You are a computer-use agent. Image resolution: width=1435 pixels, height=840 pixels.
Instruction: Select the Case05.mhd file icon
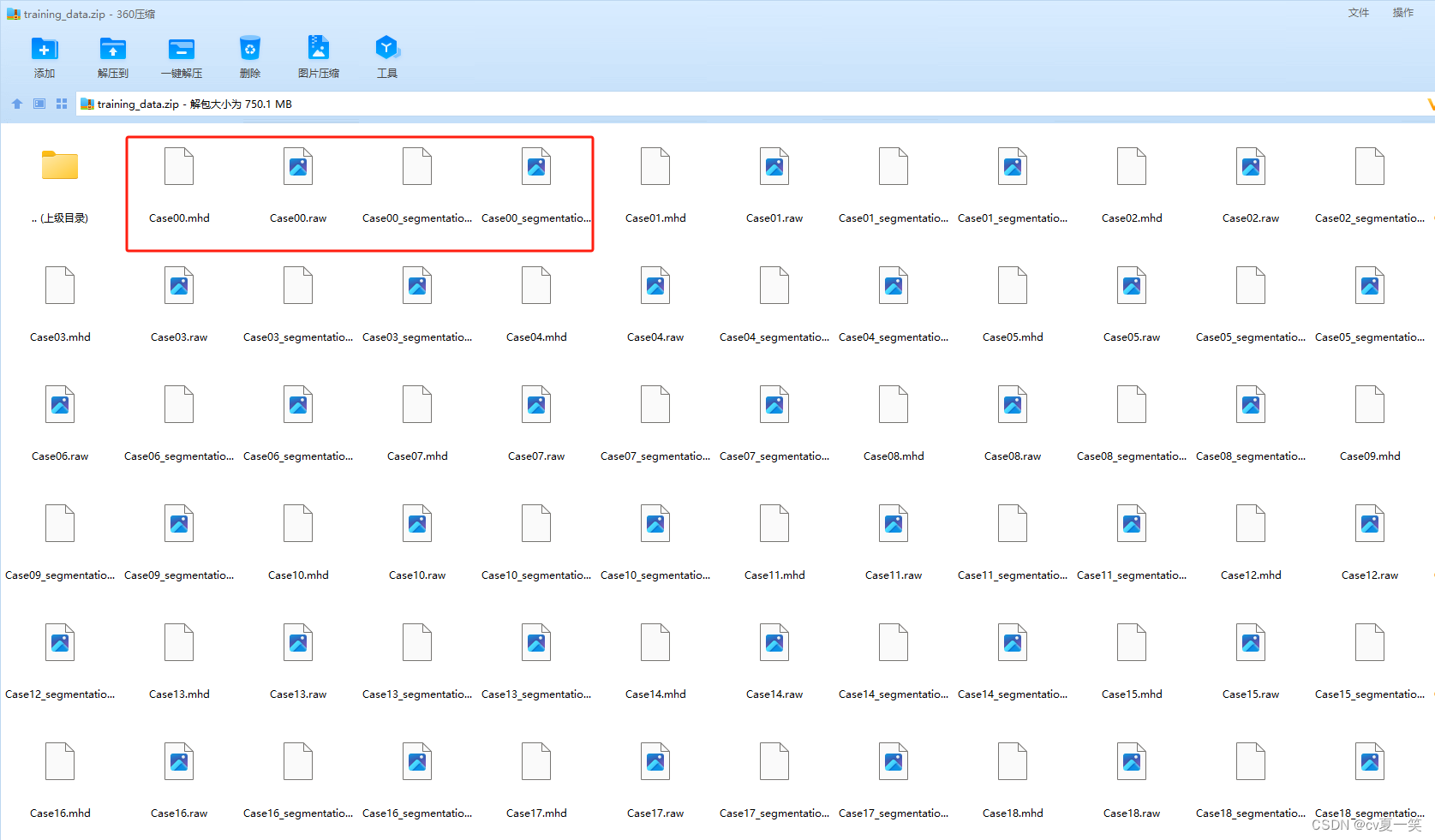click(1013, 285)
